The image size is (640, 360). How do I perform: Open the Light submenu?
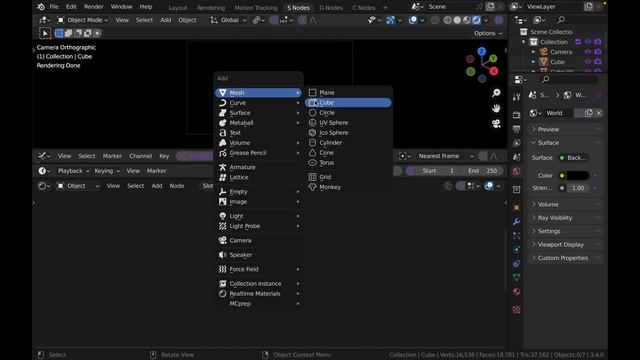click(258, 216)
